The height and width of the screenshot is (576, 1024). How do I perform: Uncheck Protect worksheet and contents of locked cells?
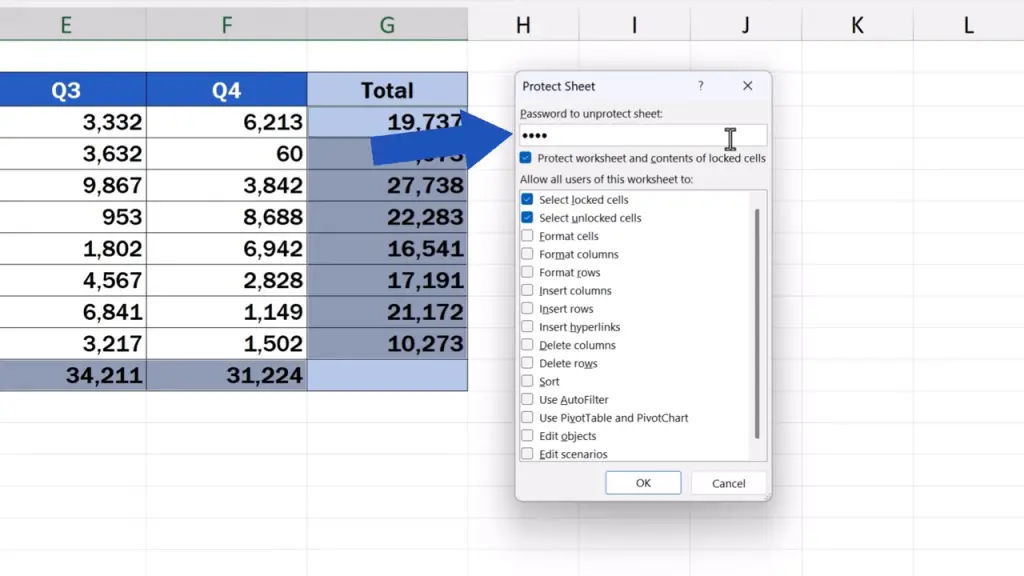click(x=526, y=158)
